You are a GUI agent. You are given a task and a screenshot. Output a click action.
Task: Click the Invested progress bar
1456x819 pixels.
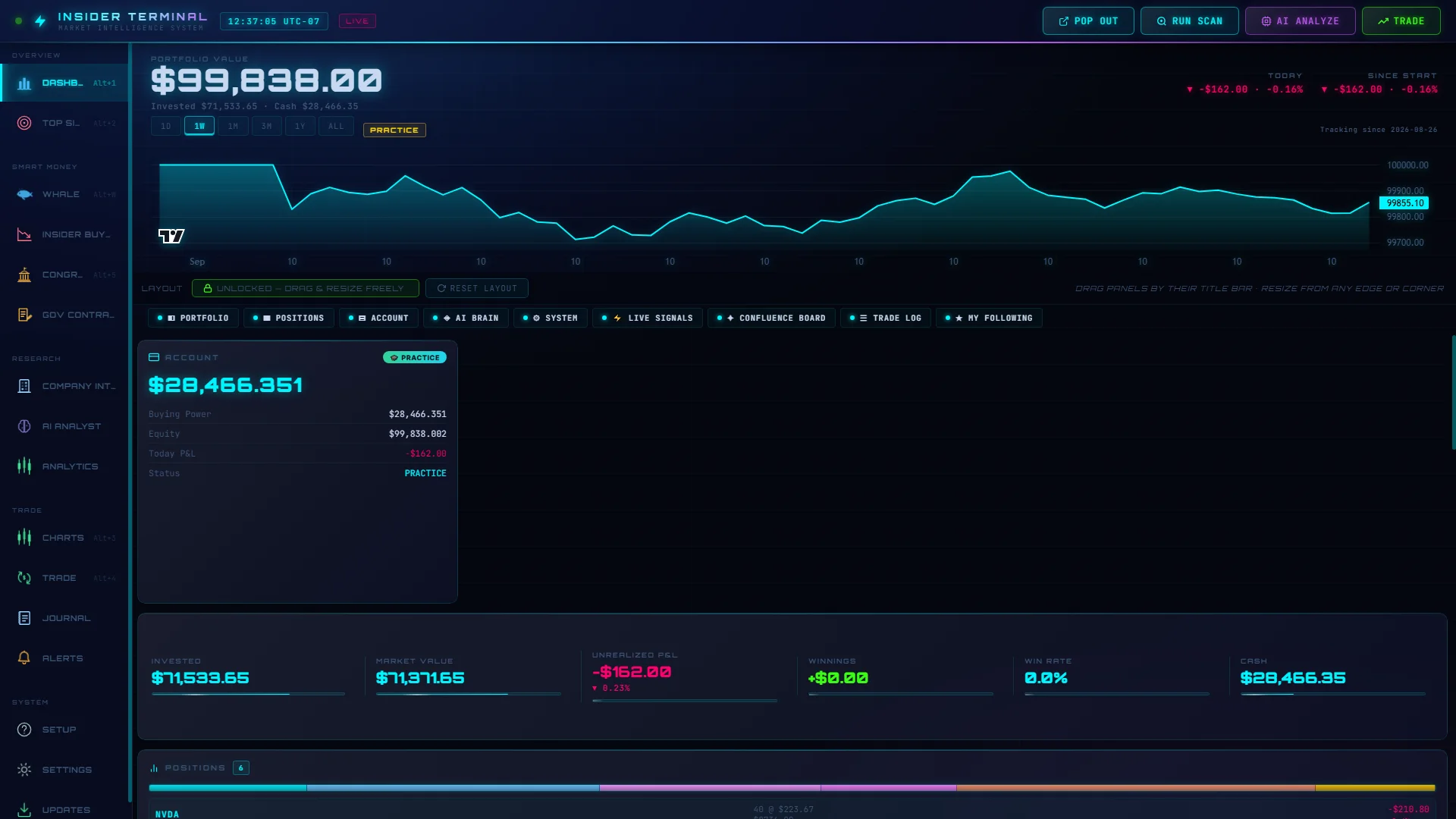pos(248,694)
